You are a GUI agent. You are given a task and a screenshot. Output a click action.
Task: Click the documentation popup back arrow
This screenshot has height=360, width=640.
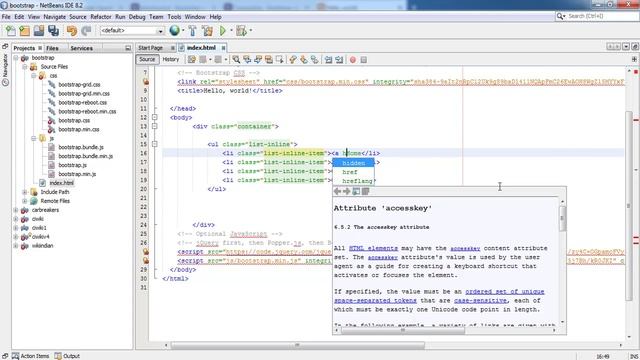[x=338, y=191]
